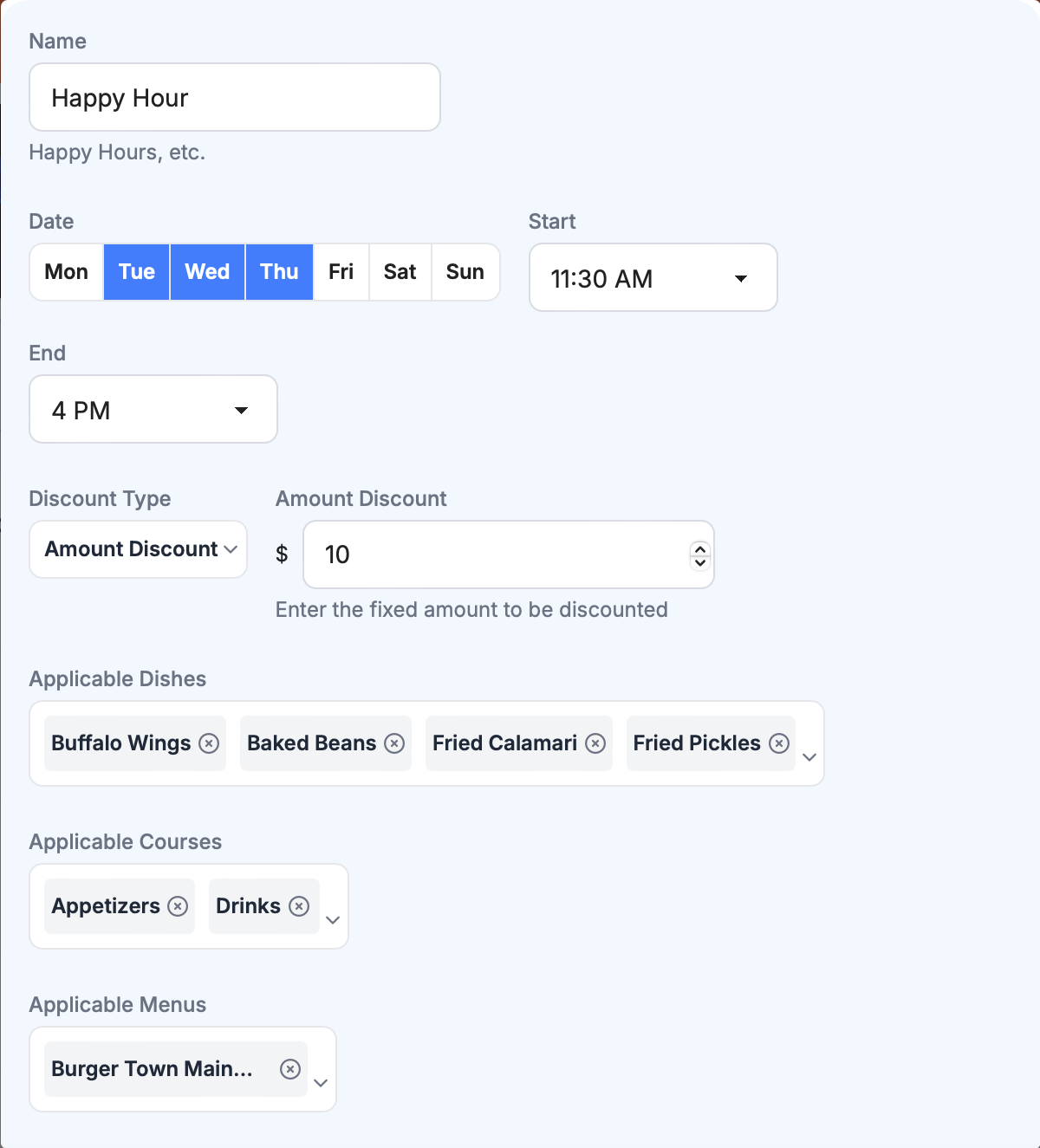Expand the Applicable Menus list
Image resolution: width=1040 pixels, height=1148 pixels.
pos(320,1082)
